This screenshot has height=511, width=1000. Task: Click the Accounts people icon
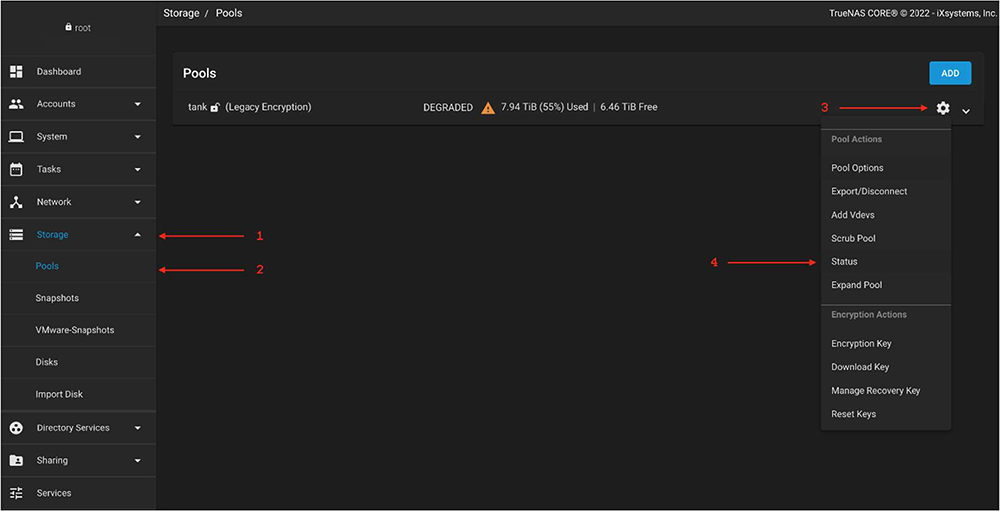(x=16, y=104)
